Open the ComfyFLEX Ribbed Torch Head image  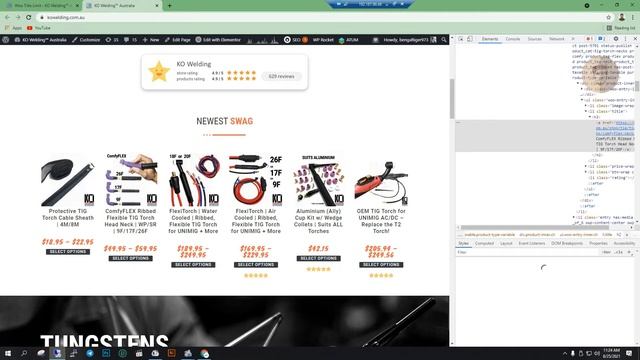[x=131, y=180]
